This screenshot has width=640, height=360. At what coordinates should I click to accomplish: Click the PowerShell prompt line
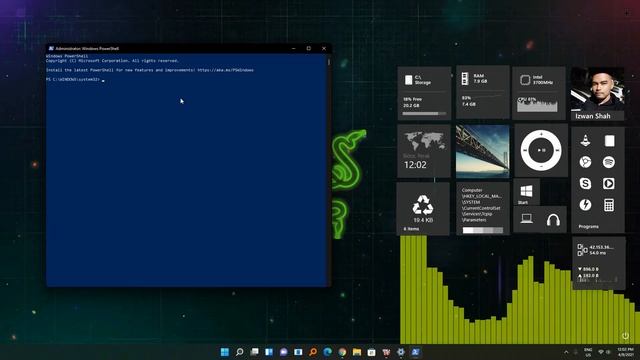75,80
